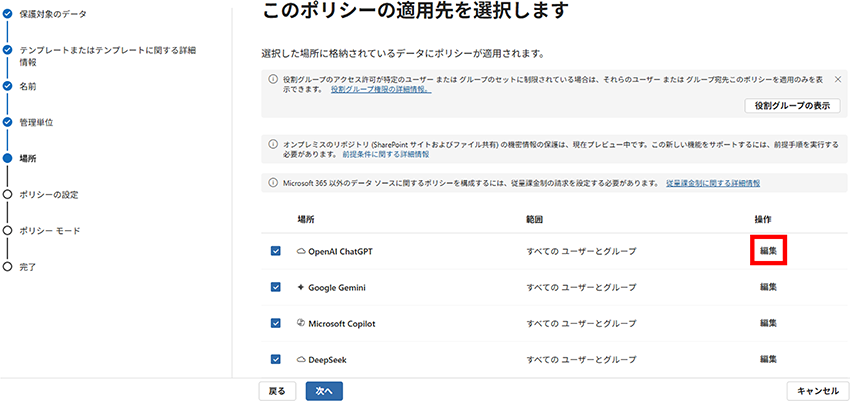
Task: Toggle the DeepSeek location checkbox
Action: [x=276, y=359]
